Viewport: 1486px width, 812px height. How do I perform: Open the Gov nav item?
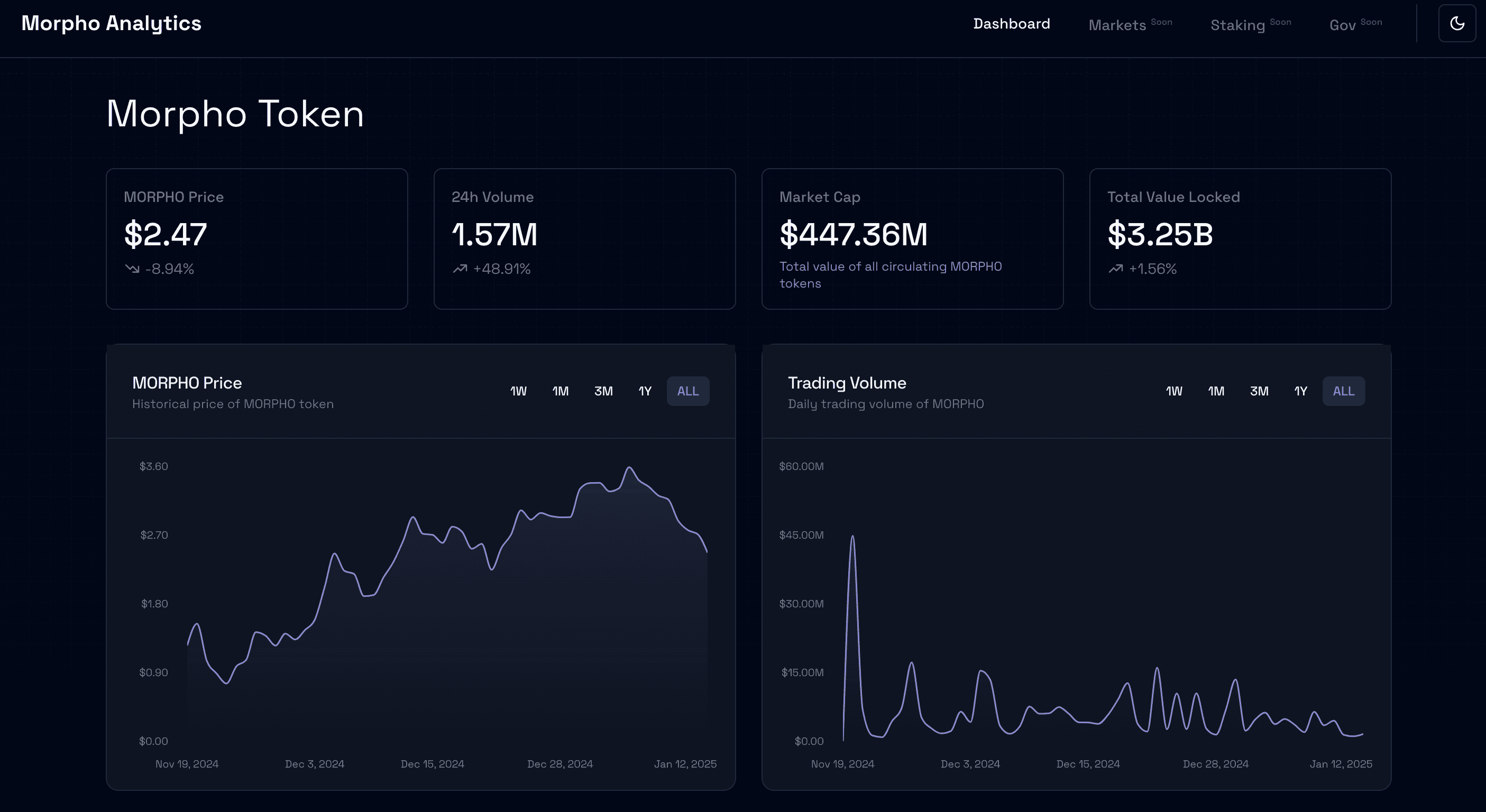coord(1355,24)
